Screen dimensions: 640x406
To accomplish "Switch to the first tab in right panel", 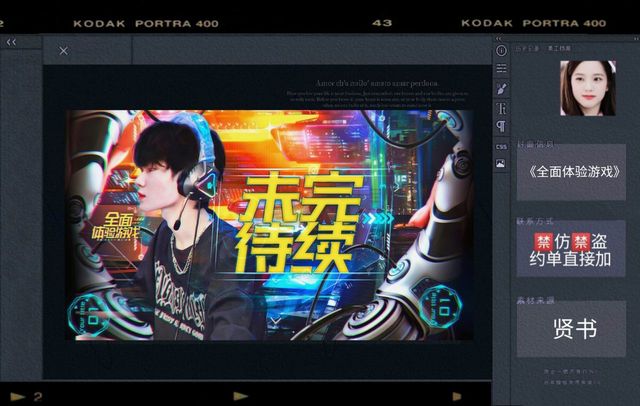I will (x=527, y=48).
